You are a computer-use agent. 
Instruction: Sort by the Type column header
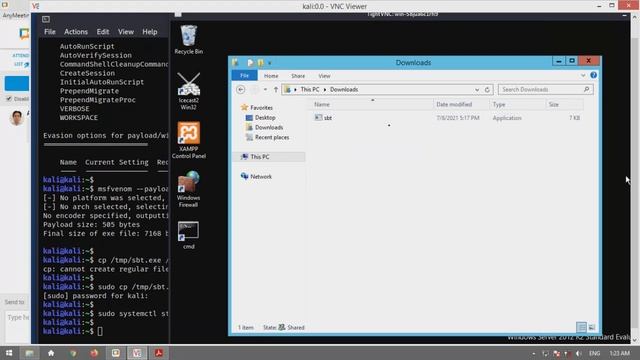click(517, 104)
